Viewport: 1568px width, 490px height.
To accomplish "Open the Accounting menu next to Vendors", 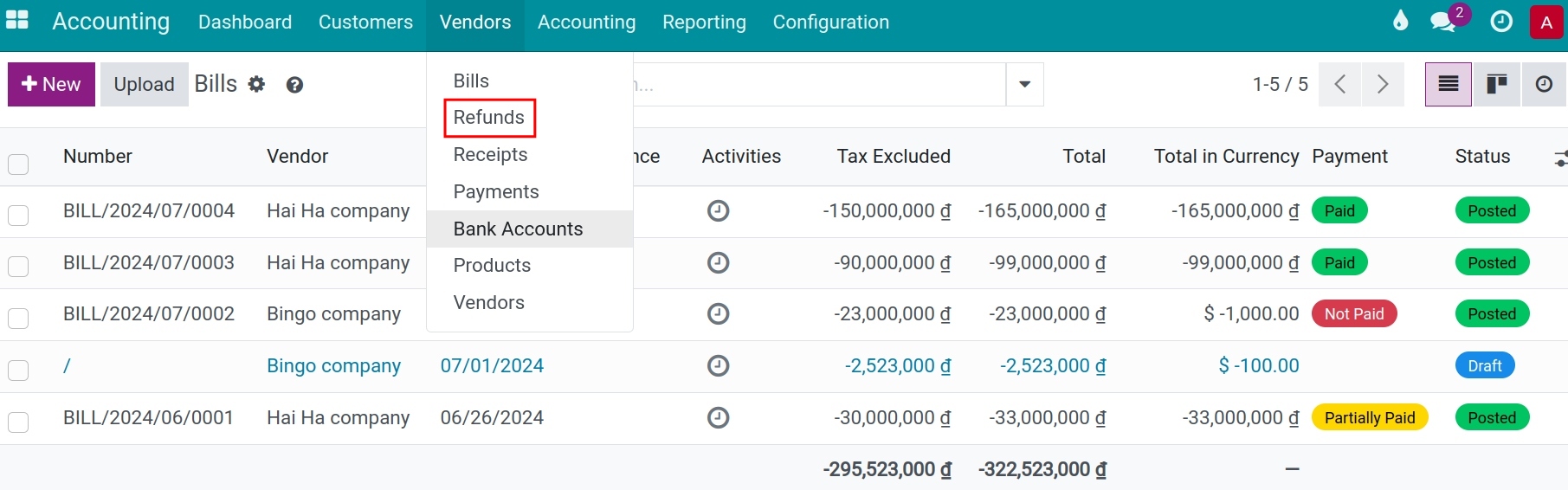I will click(x=586, y=22).
